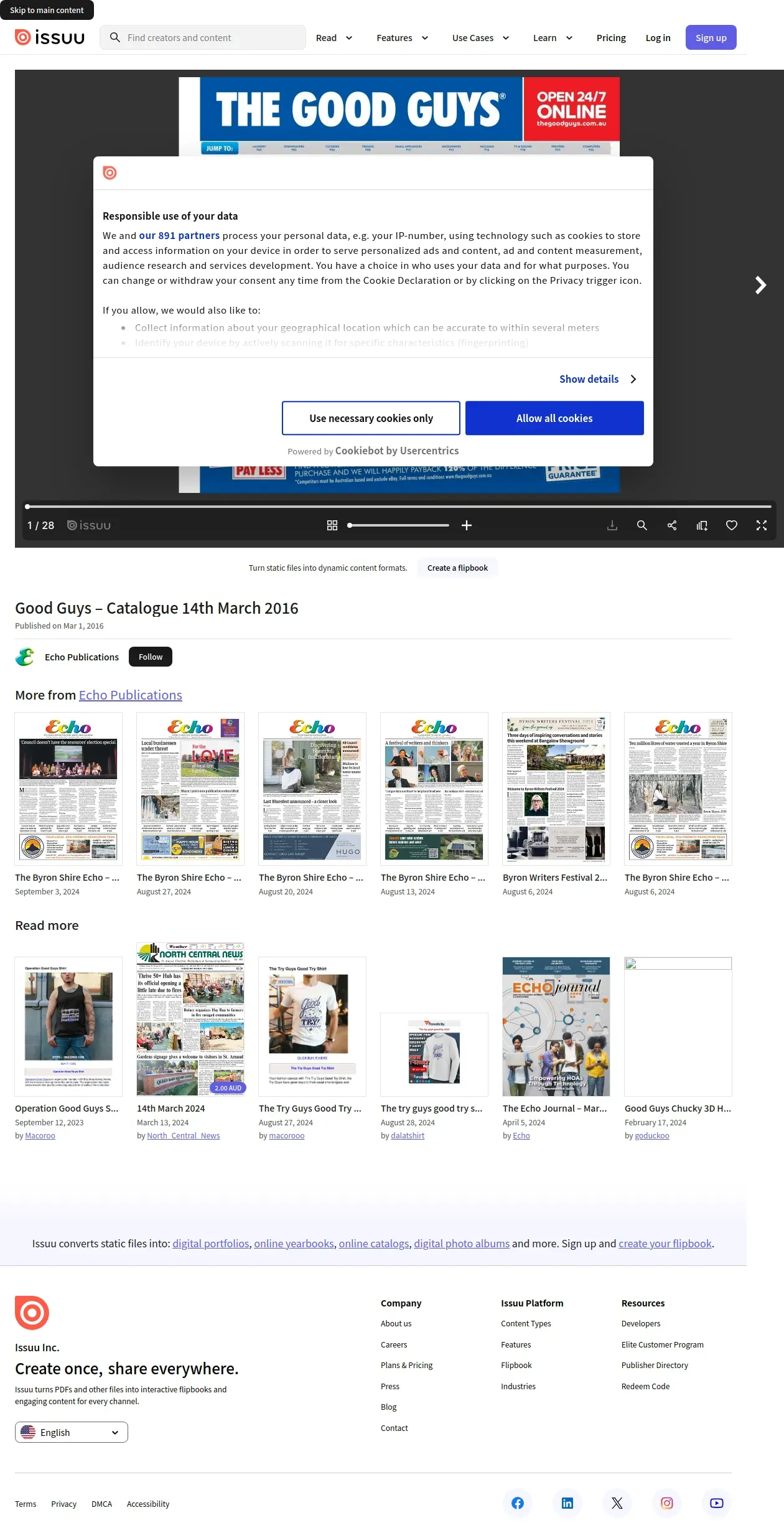Open the English language dropdown
This screenshot has width=784, height=1533.
pos(72,1432)
